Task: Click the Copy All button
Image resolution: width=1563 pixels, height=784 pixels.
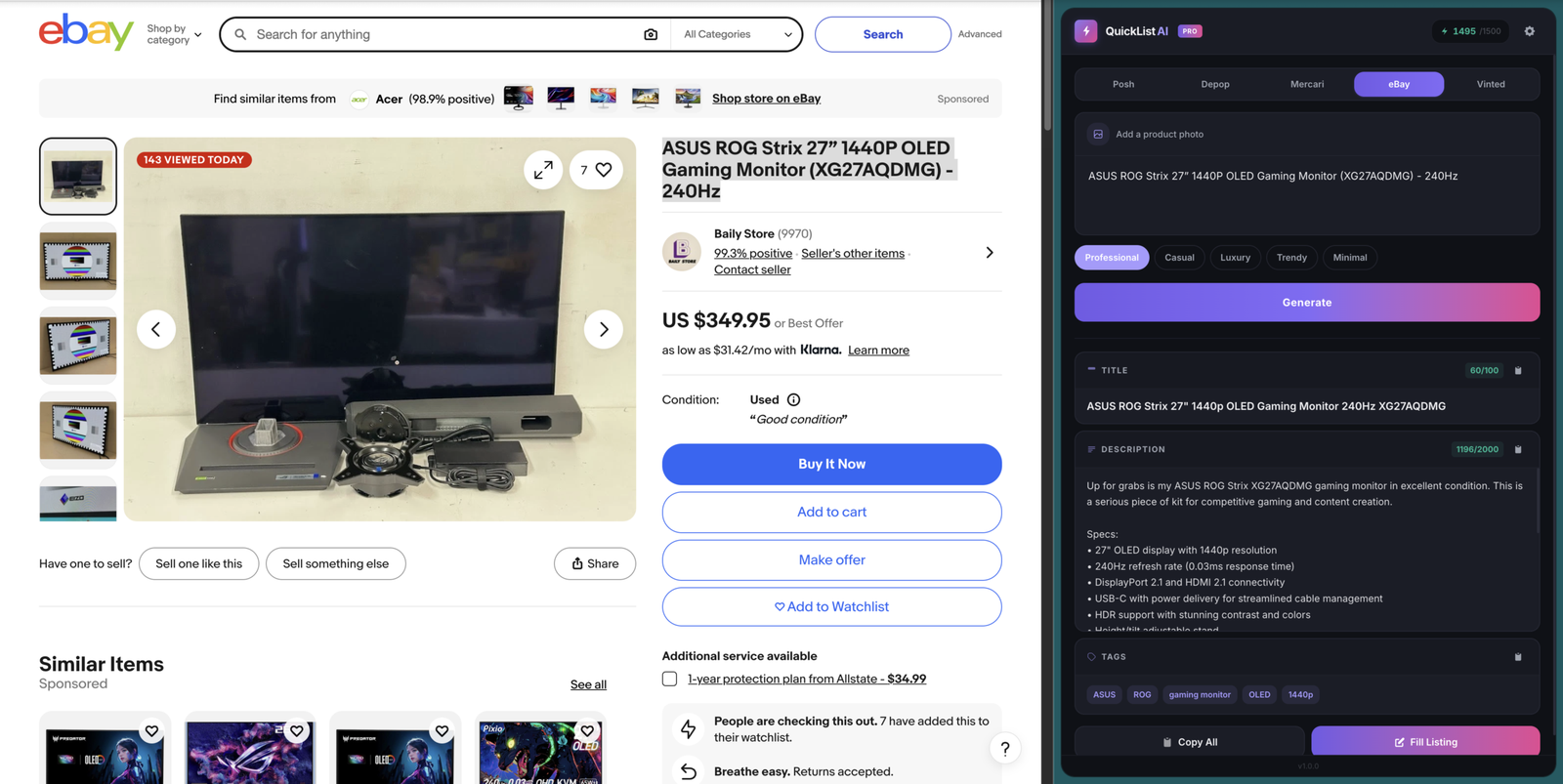Action: (x=1190, y=742)
